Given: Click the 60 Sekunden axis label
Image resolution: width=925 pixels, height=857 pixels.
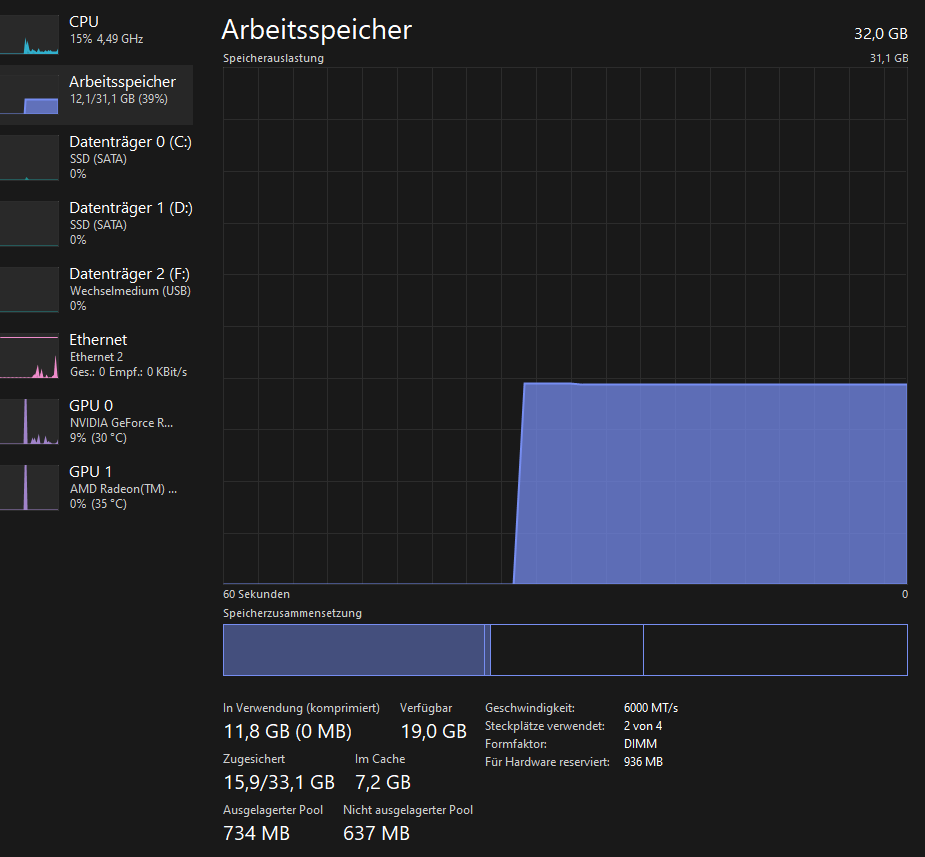Looking at the screenshot, I should point(256,594).
